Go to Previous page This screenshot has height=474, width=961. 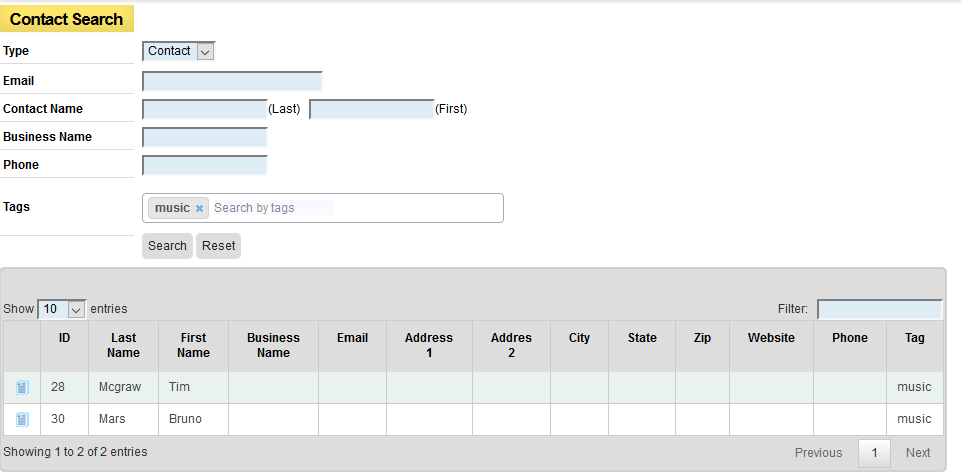pos(818,453)
